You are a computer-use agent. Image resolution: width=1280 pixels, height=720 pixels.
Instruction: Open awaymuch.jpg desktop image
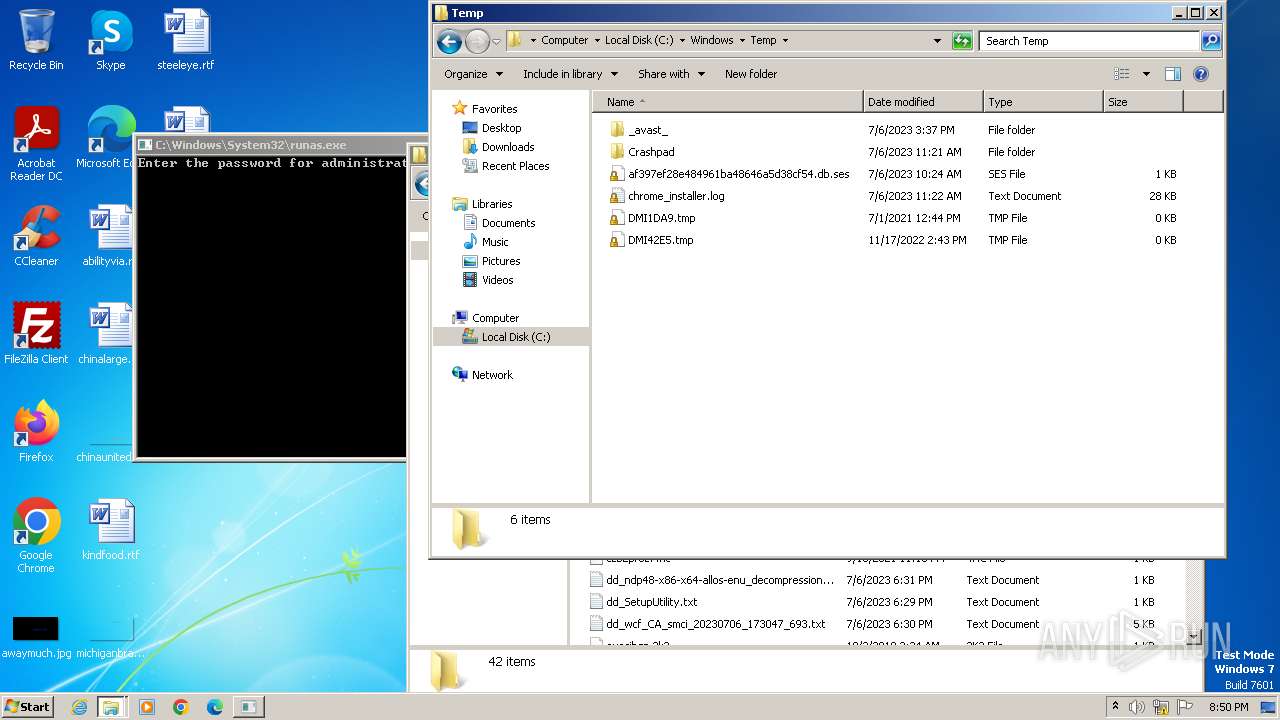pos(36,638)
